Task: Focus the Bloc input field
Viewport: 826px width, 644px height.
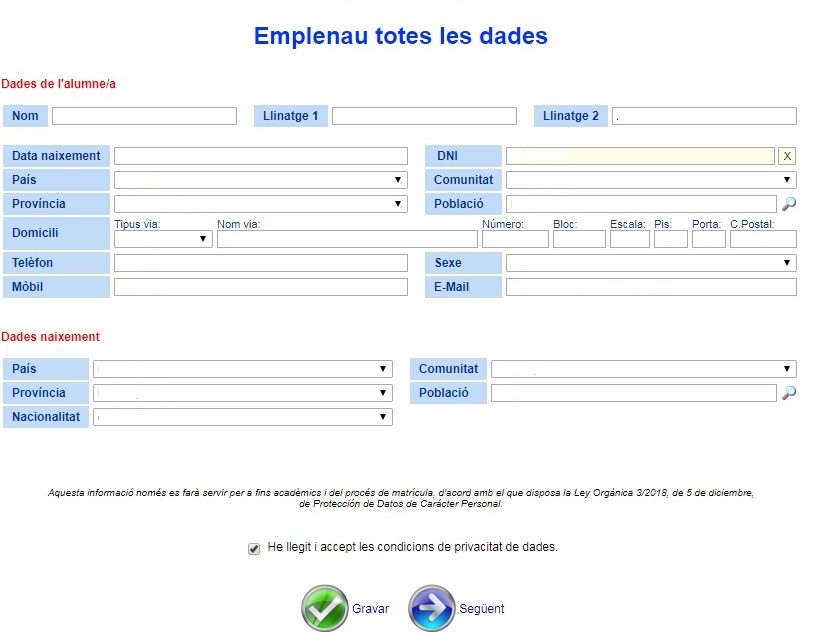Action: 579,239
